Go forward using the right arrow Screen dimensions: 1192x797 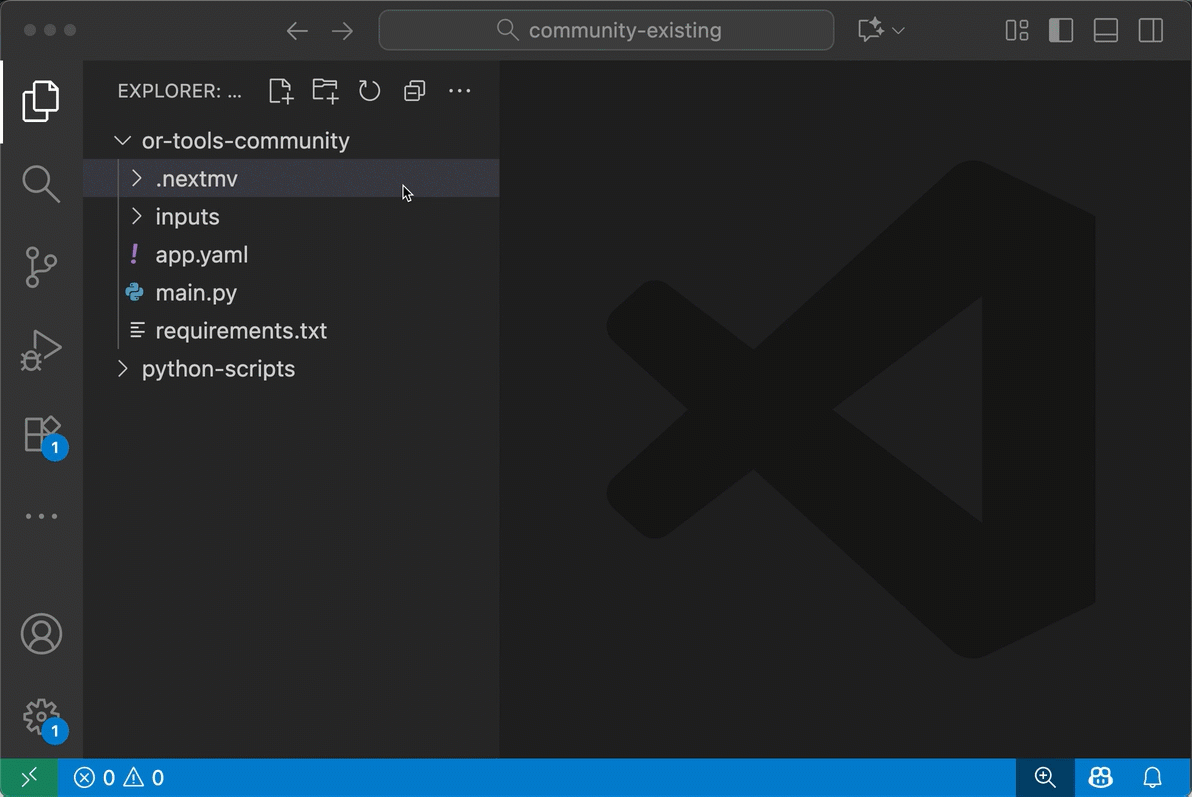342,30
